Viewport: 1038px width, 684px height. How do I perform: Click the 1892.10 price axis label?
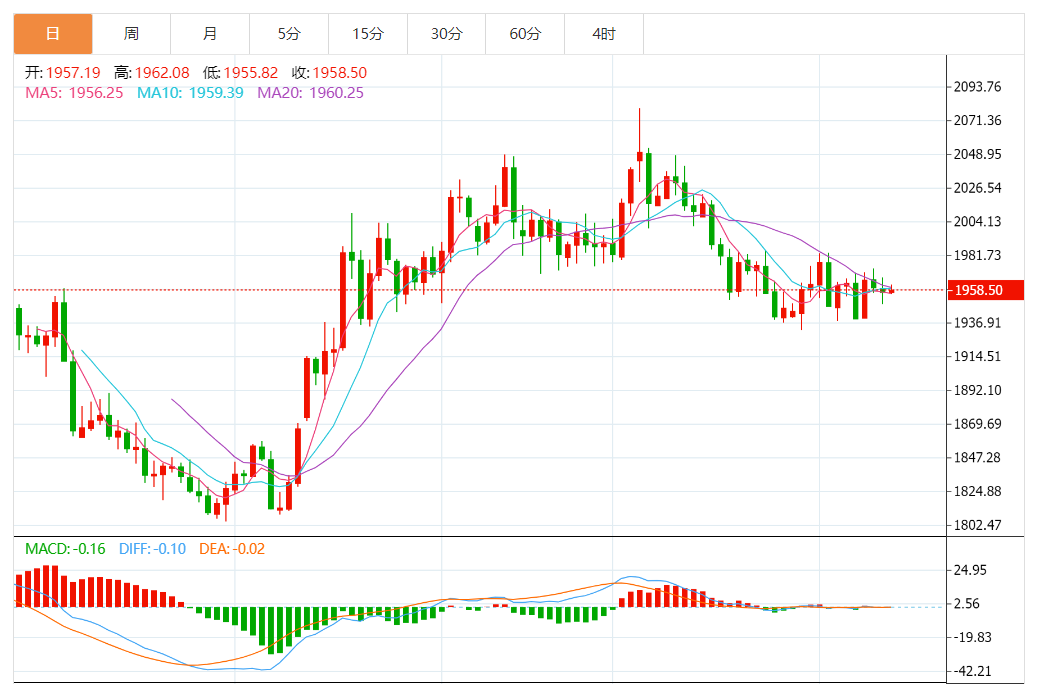tap(977, 390)
